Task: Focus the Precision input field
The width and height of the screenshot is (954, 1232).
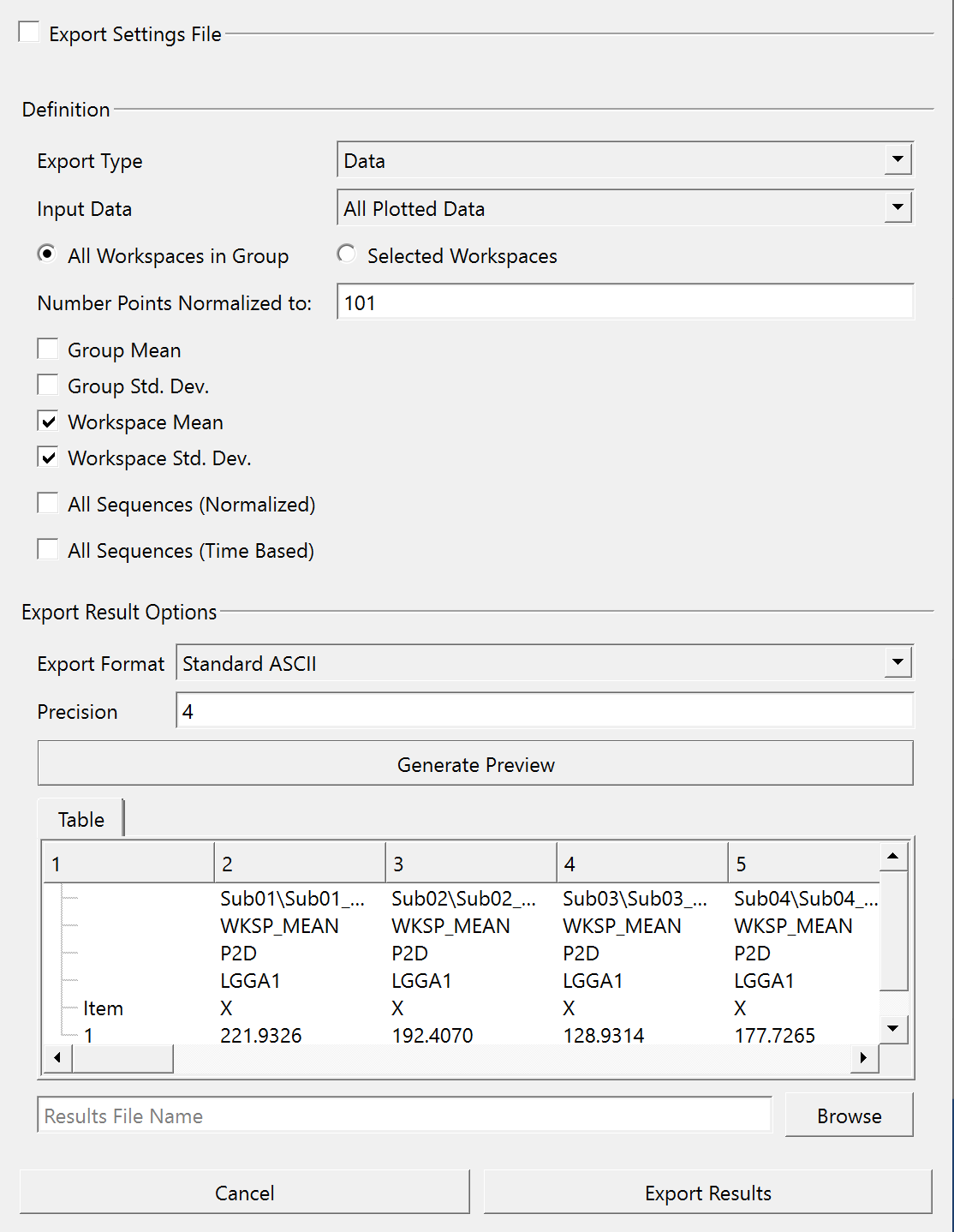Action: point(545,711)
